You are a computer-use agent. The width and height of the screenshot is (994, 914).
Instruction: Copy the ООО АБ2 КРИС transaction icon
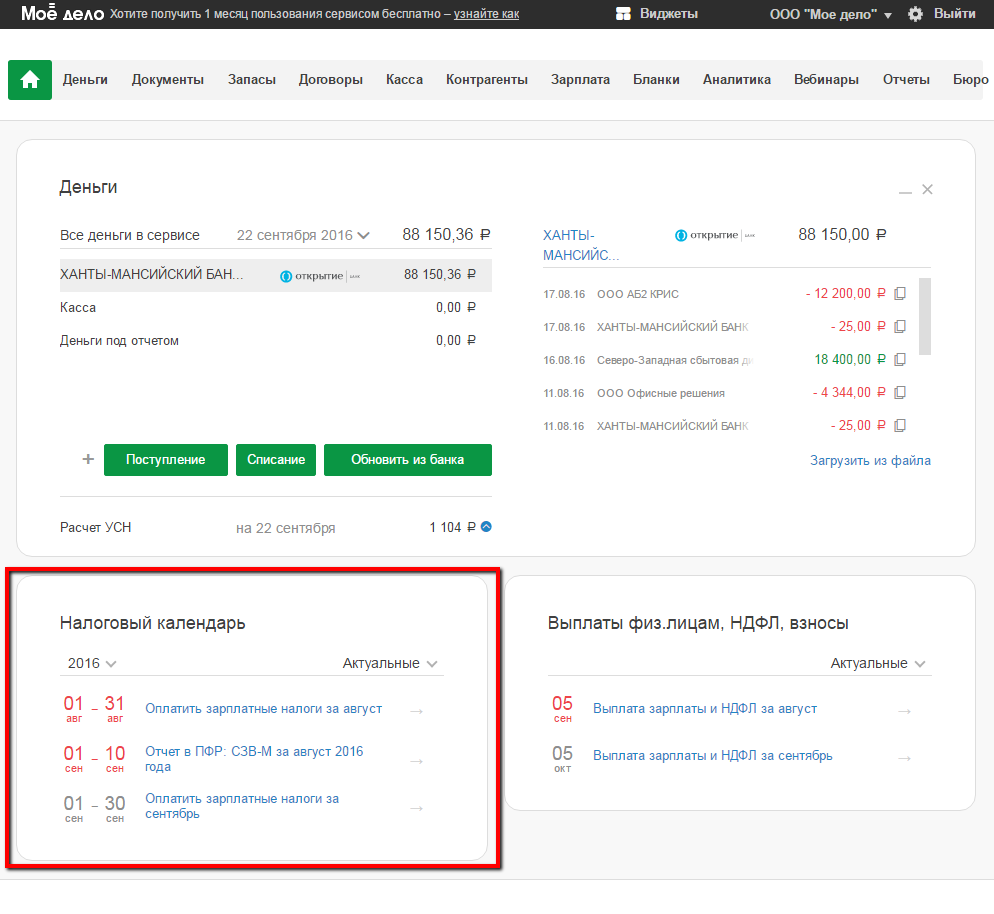(900, 294)
